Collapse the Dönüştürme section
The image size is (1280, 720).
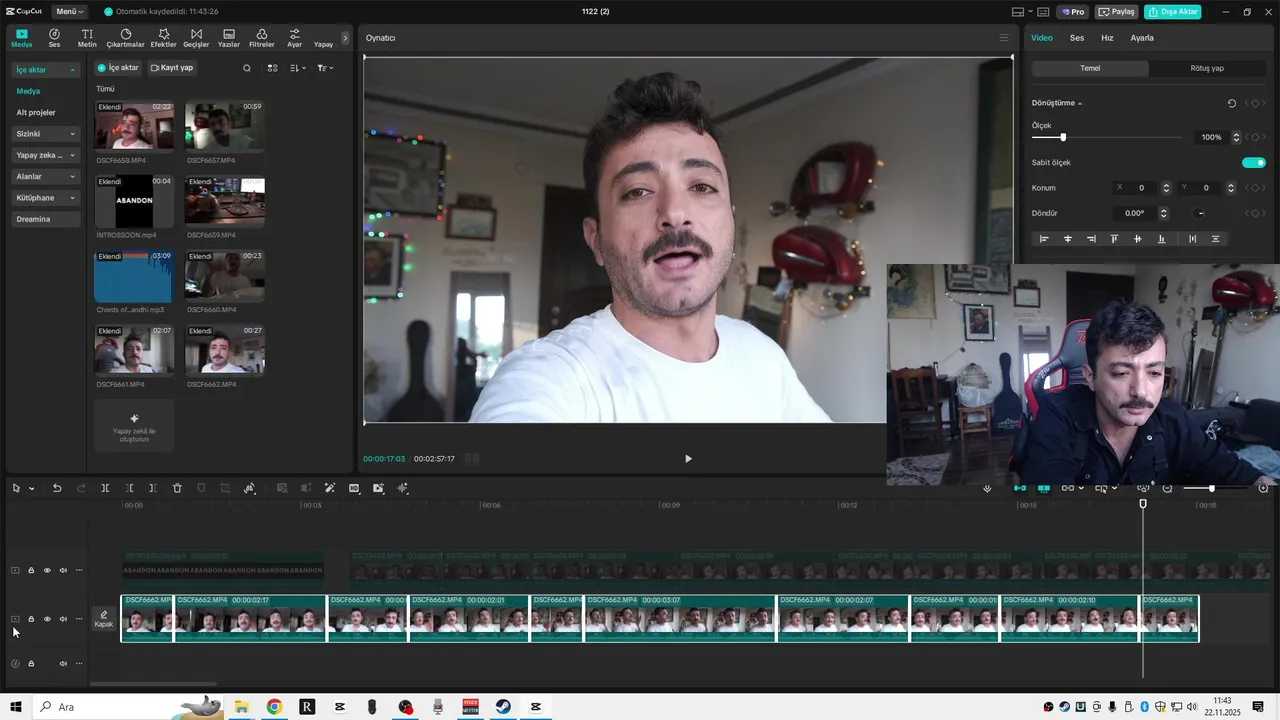(x=1080, y=103)
